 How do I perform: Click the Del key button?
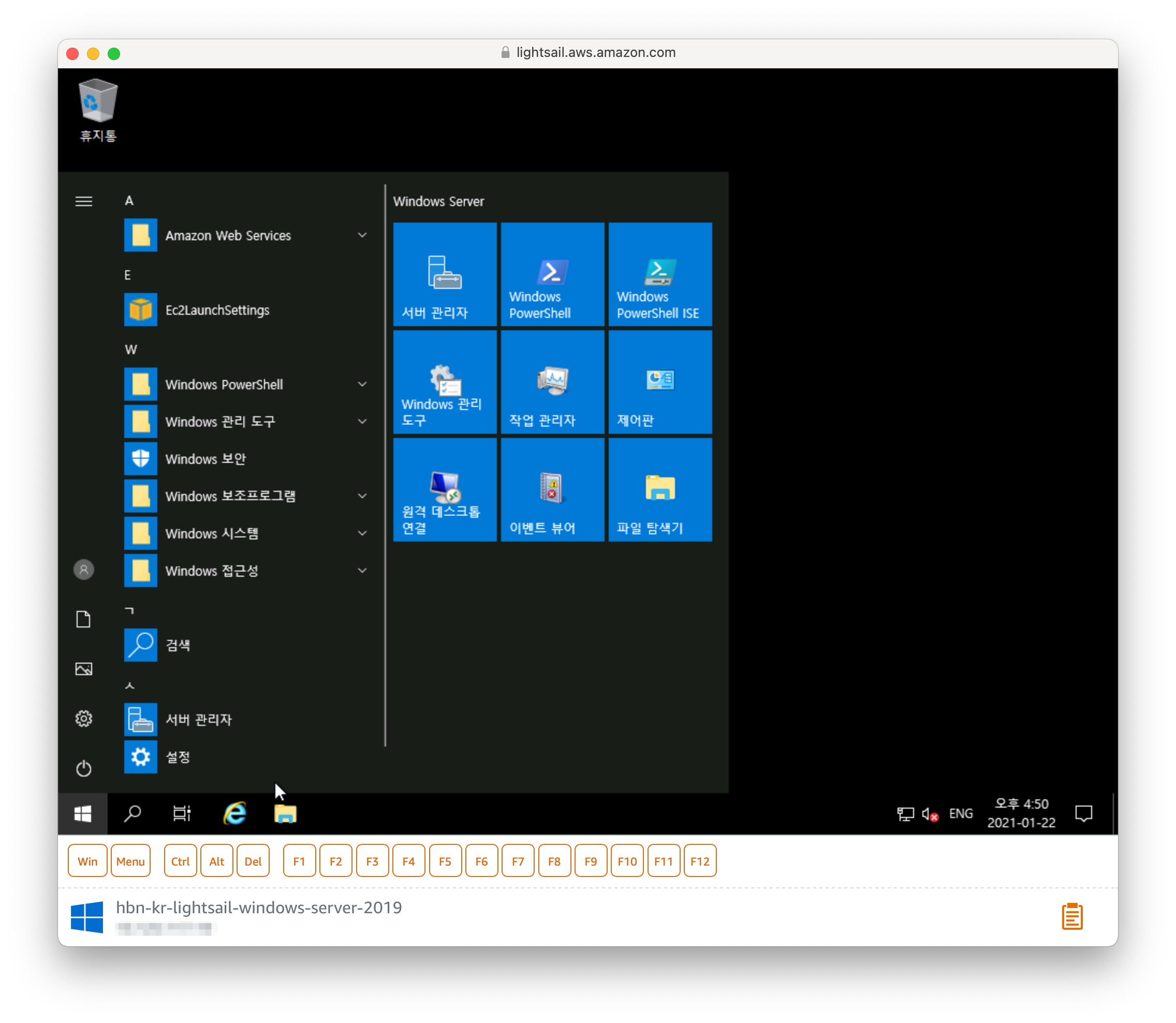(253, 861)
